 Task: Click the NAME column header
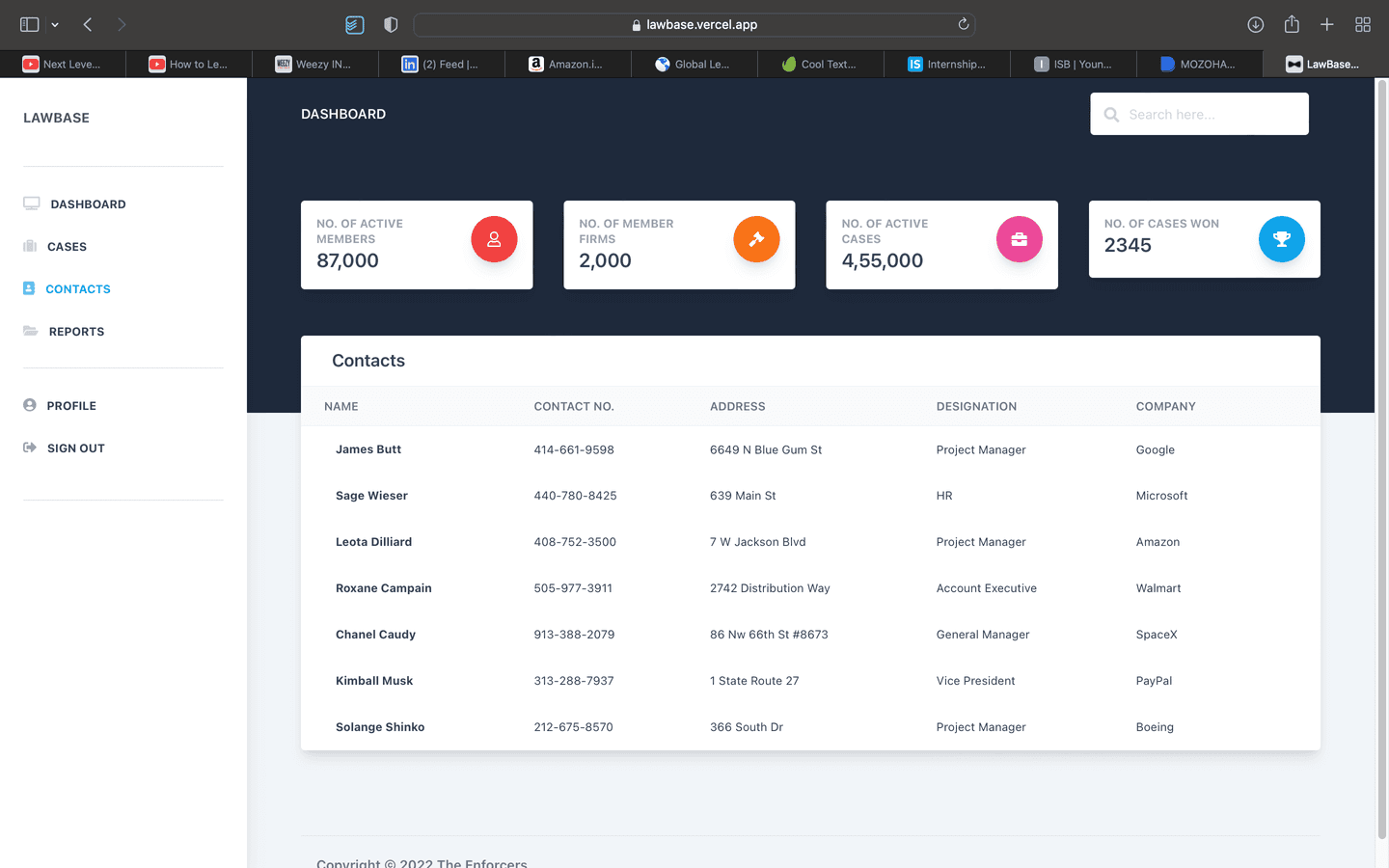341,406
